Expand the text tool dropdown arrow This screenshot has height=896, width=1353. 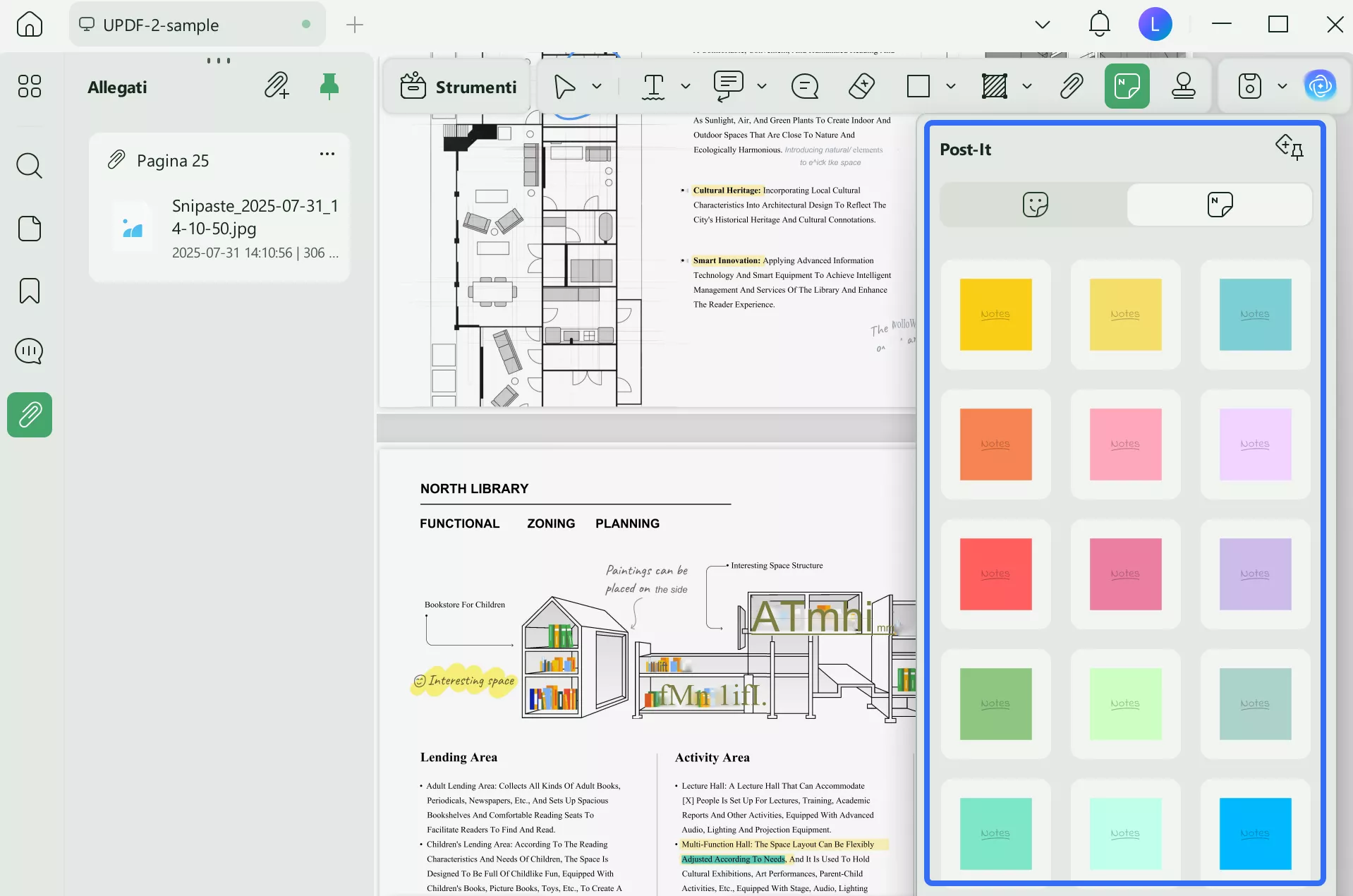click(x=685, y=86)
